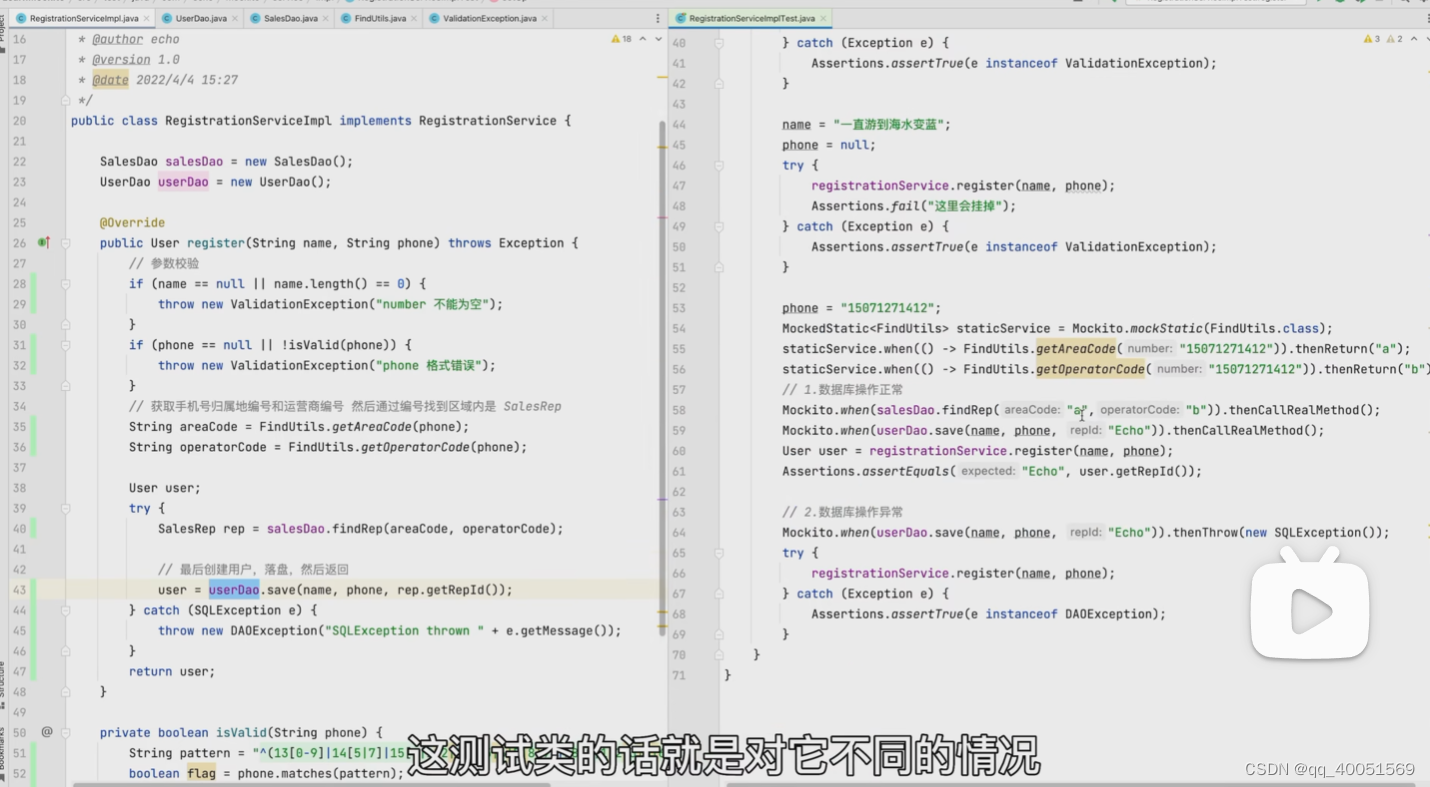
Task: Click the implements-method gutter icon on line 26
Action: pos(44,242)
